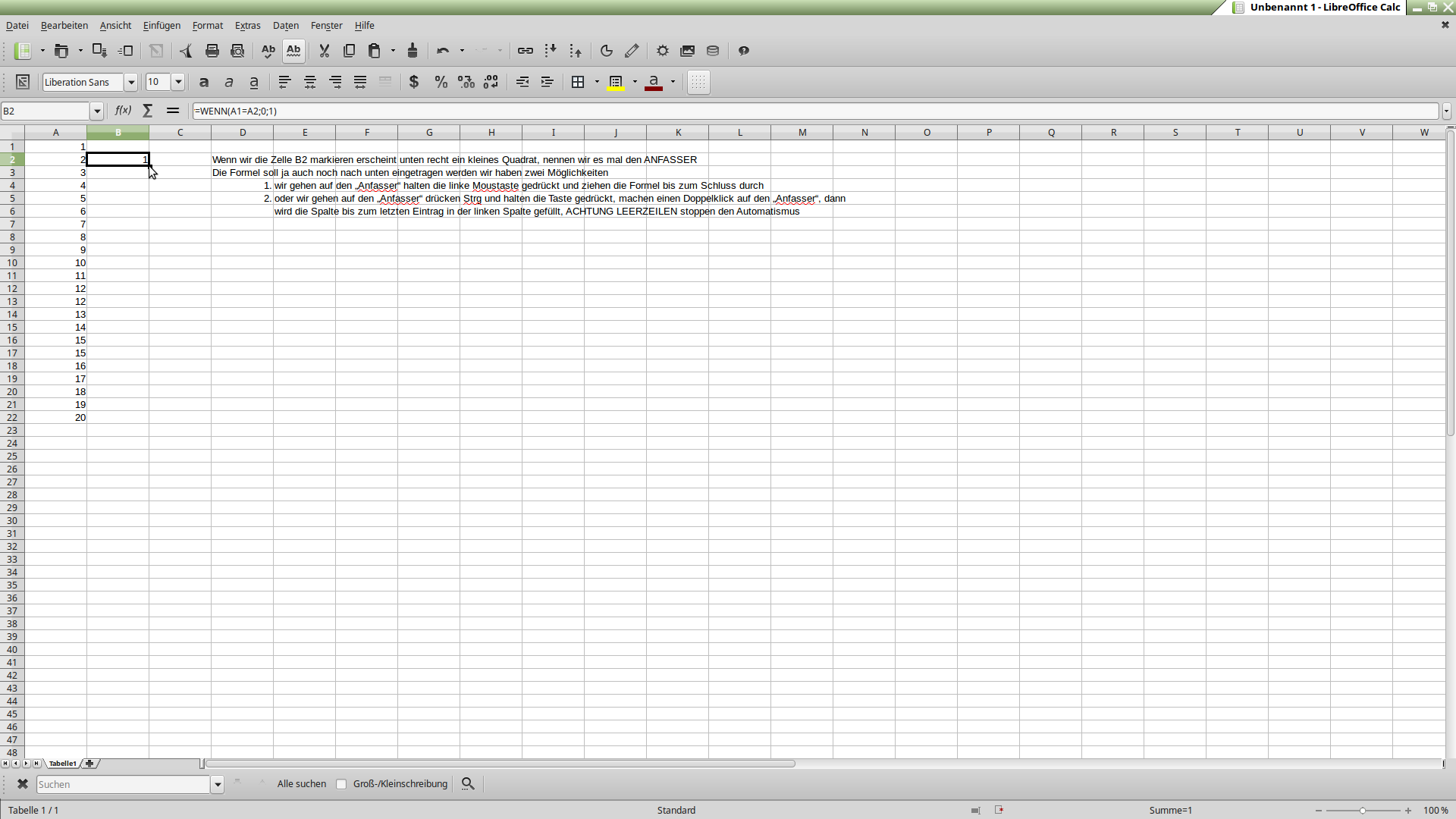Screen dimensions: 1456x819
Task: Insert chart using pie chart icon
Action: pyautogui.click(x=606, y=51)
